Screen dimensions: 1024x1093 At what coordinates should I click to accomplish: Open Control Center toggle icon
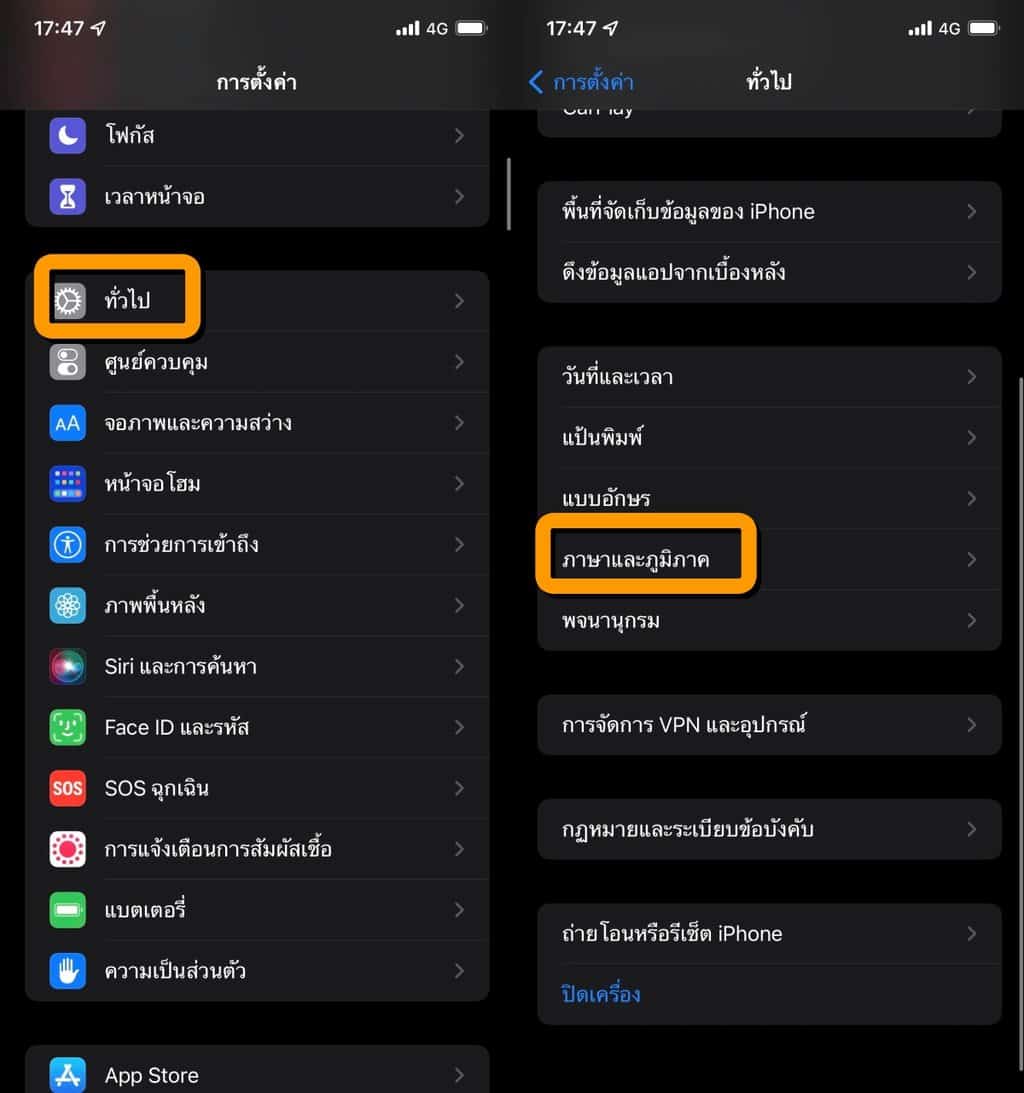tap(68, 362)
